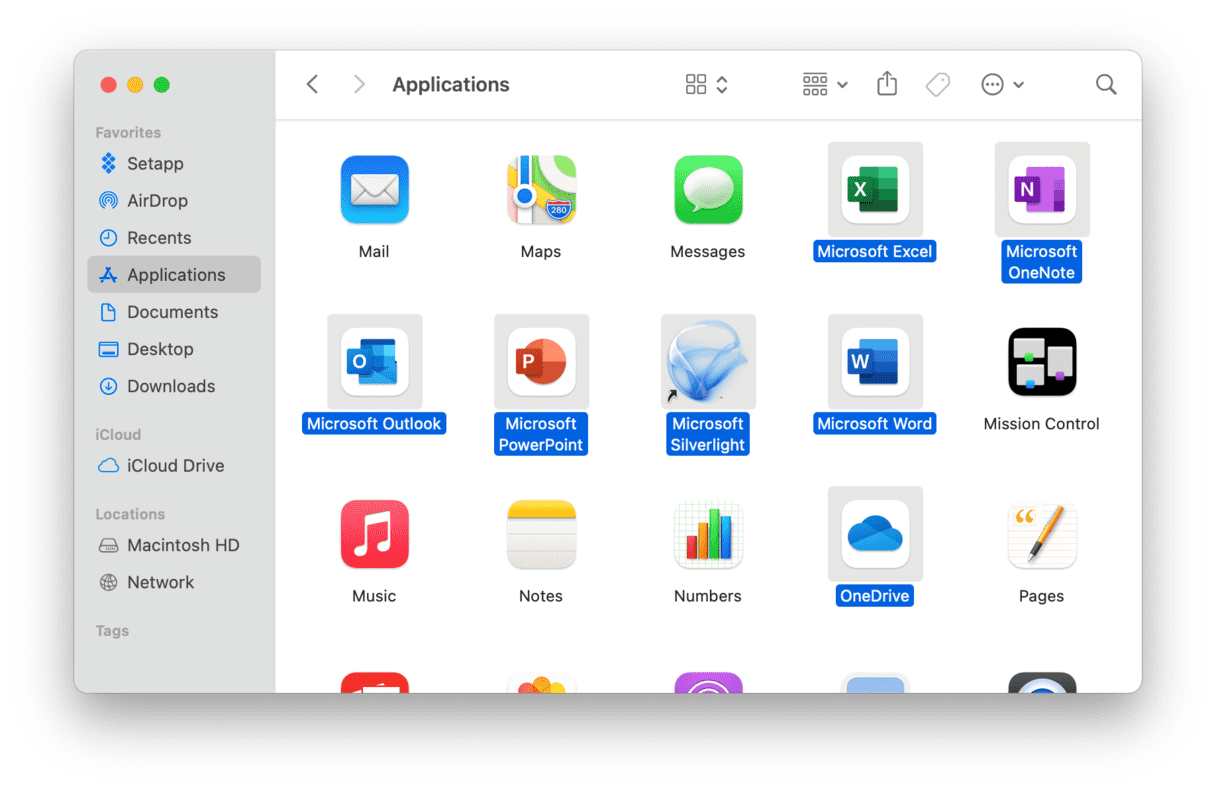1216x791 pixels.
Task: Click the Numbers app icon
Action: click(708, 534)
